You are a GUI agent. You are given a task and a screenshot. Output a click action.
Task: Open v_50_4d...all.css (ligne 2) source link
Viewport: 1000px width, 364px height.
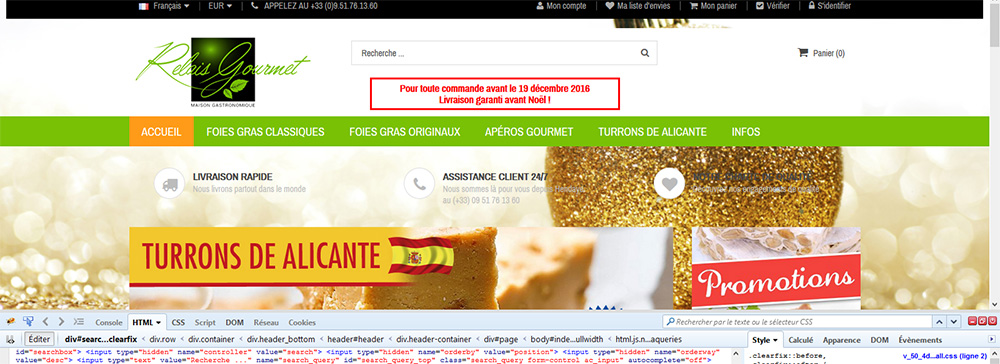click(945, 356)
